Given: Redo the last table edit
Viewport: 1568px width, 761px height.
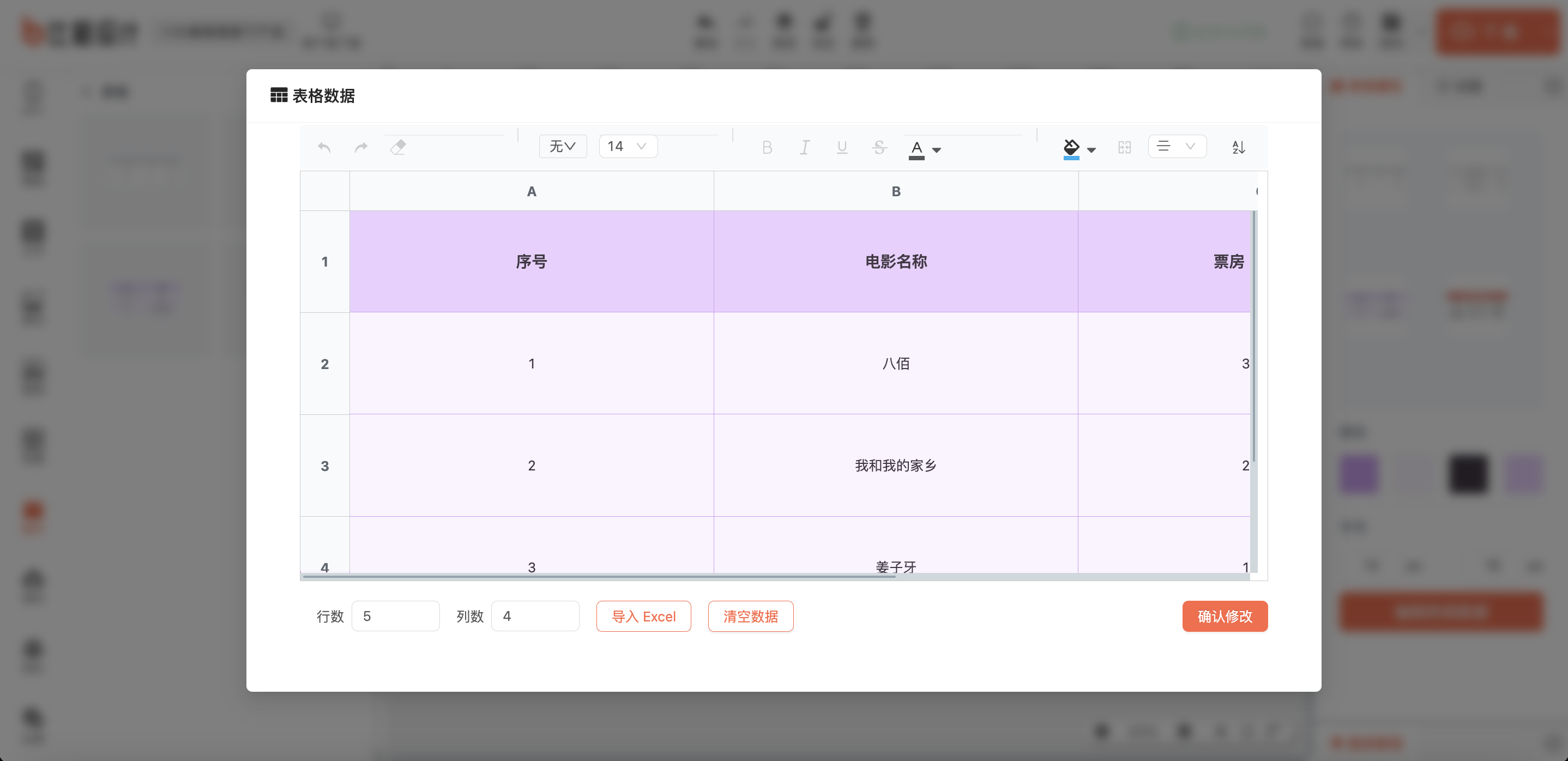Looking at the screenshot, I should (361, 147).
